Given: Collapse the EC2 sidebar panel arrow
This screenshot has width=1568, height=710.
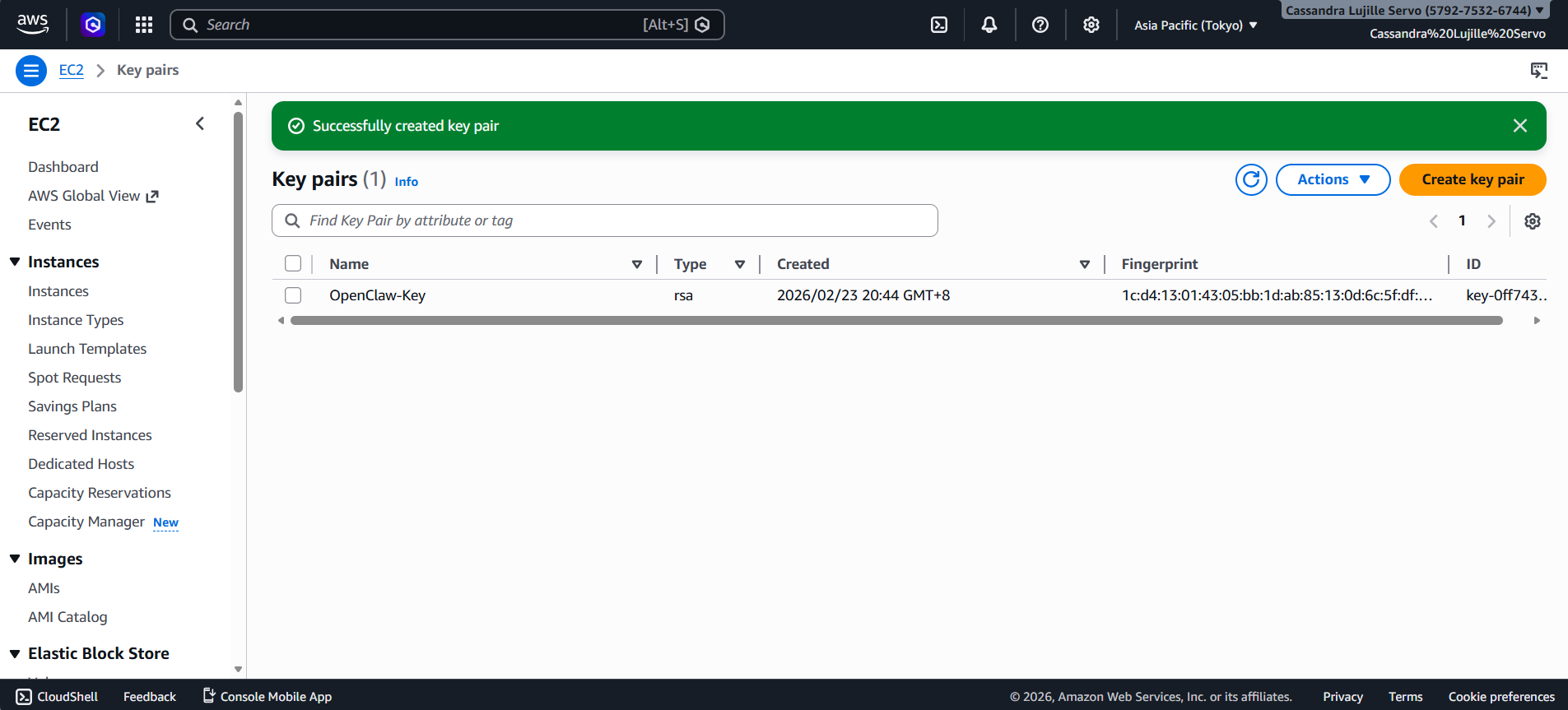Looking at the screenshot, I should pyautogui.click(x=200, y=123).
